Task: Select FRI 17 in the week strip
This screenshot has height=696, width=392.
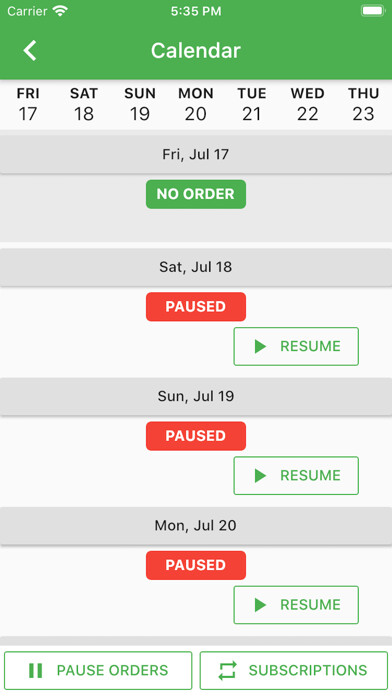Action: [x=28, y=104]
